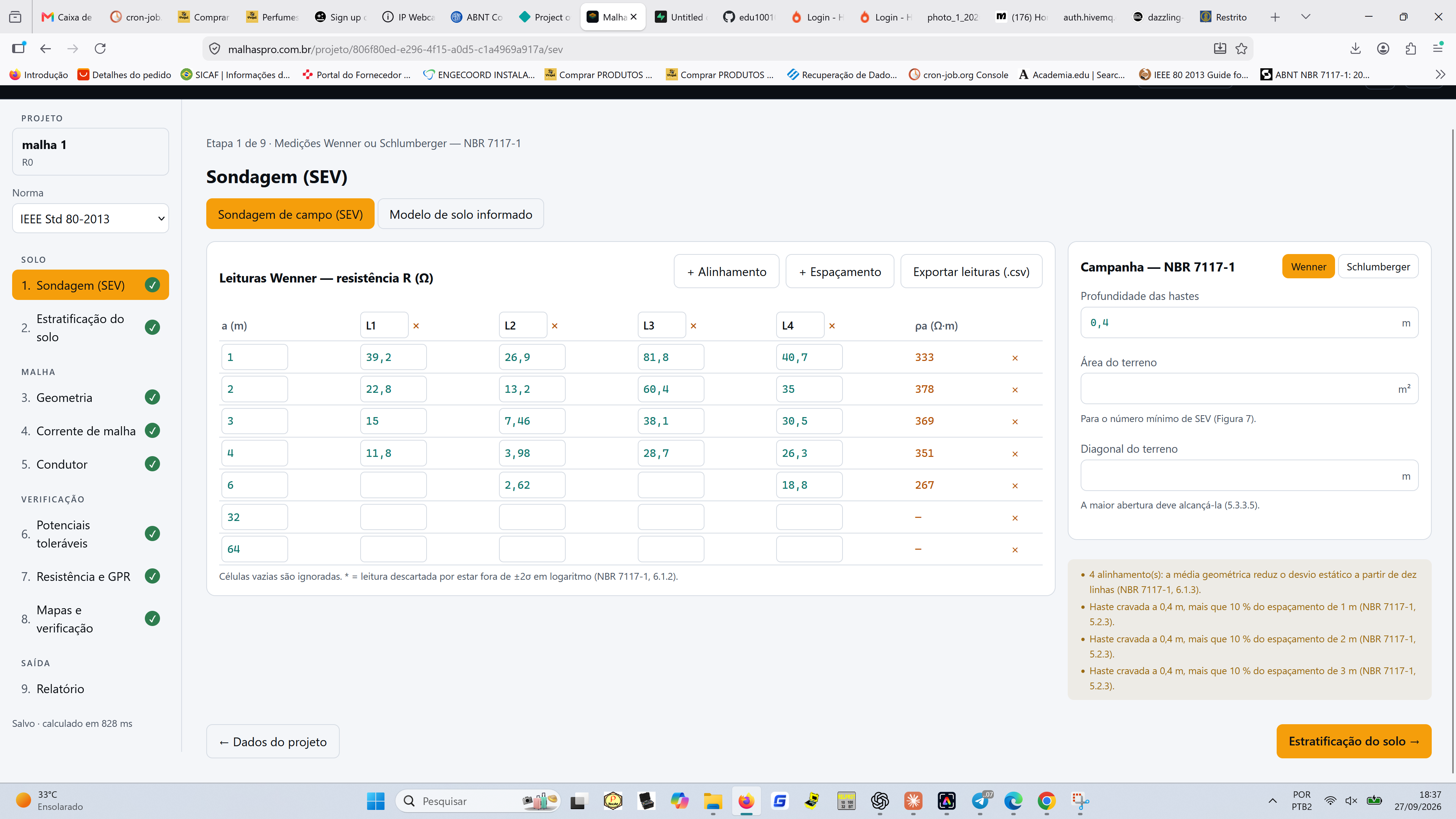Viewport: 1456px width, 819px height.
Task: Remove alignment column L4
Action: tap(832, 326)
